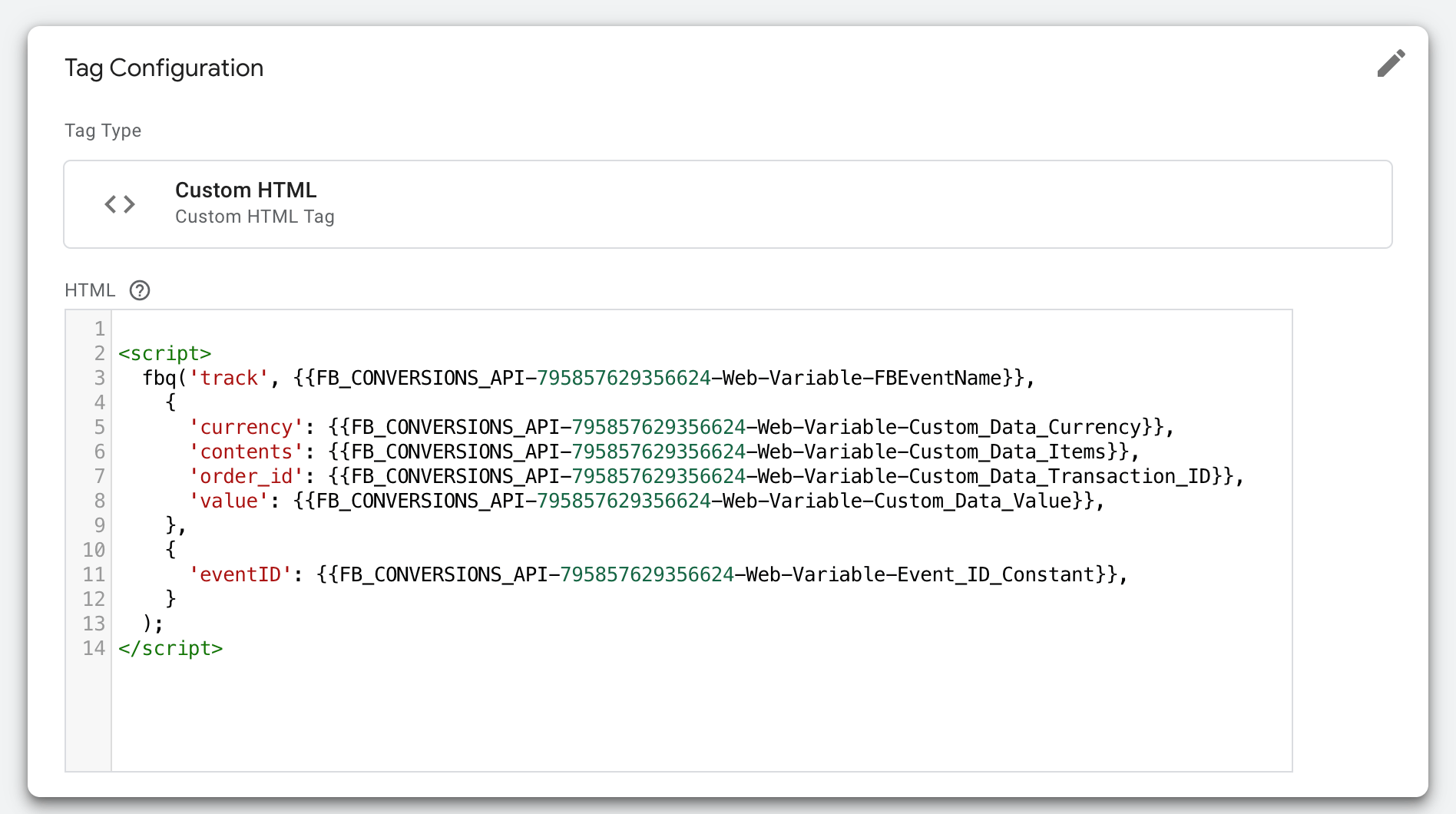This screenshot has height=814, width=1456.
Task: Open the HTML help question-mark icon
Action: [x=140, y=290]
